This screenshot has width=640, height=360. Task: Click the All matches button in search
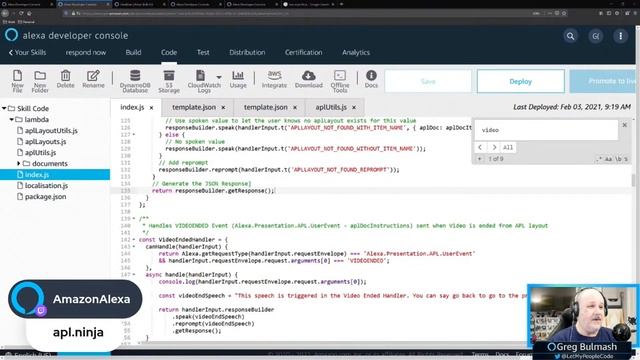pyautogui.click(x=508, y=147)
